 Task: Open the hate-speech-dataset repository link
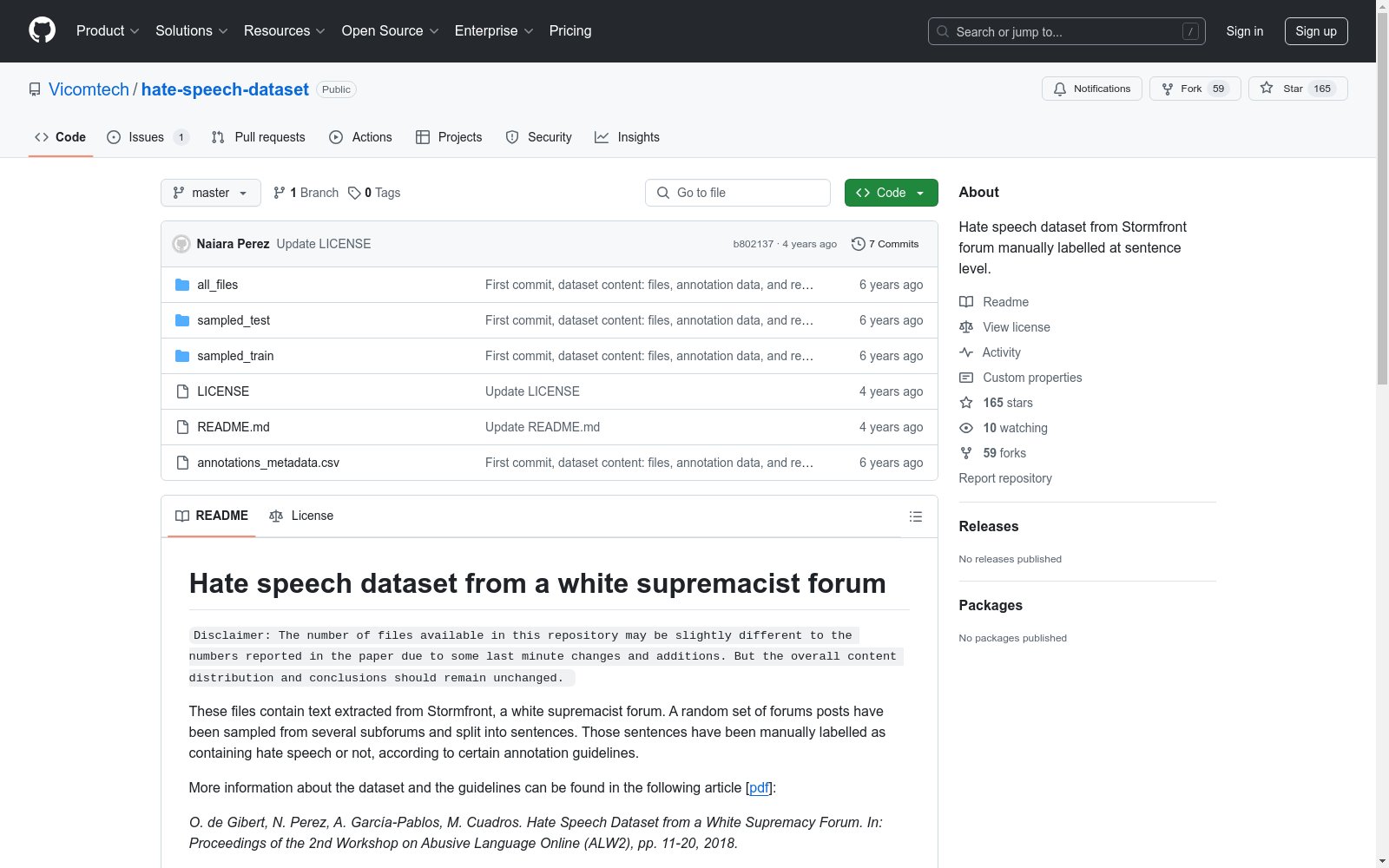[x=225, y=89]
